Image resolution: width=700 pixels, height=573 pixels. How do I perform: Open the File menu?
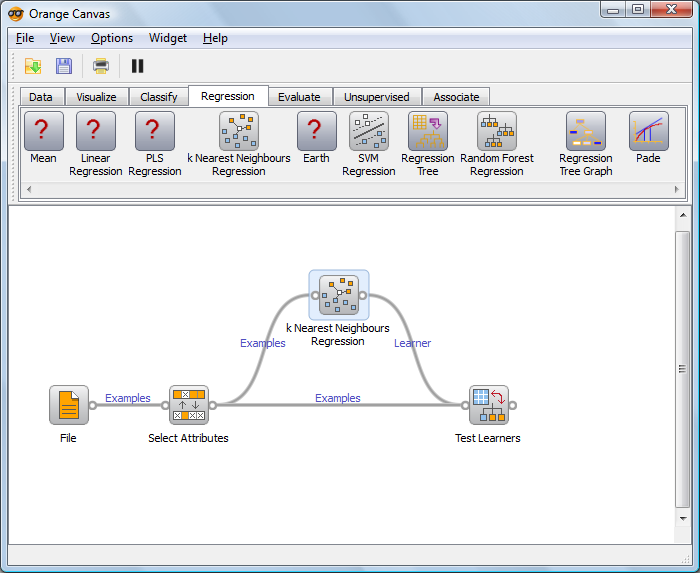pos(25,38)
